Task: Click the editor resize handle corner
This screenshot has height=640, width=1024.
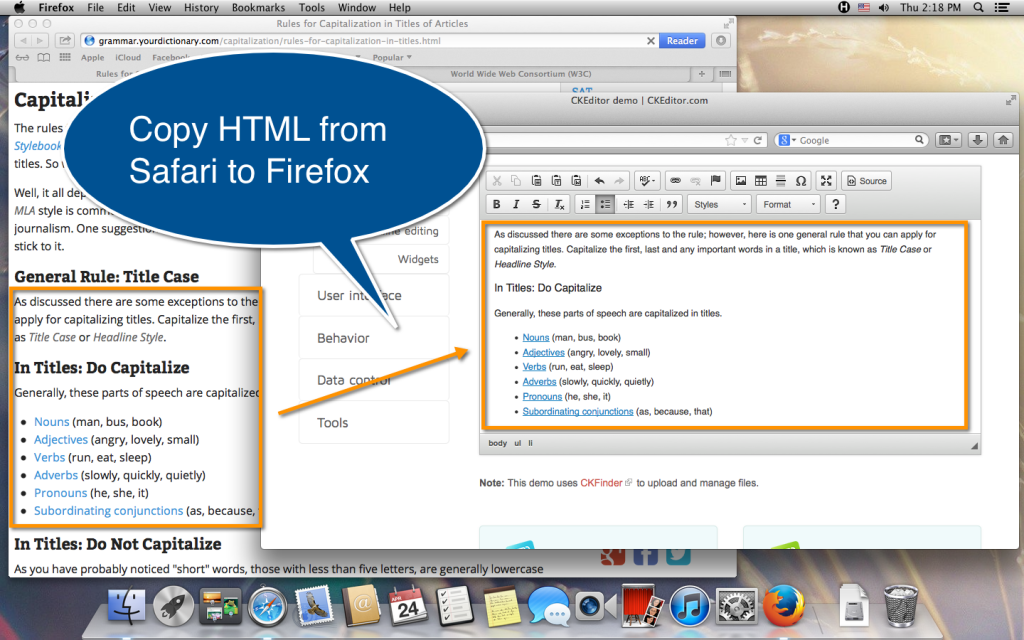Action: [974, 446]
